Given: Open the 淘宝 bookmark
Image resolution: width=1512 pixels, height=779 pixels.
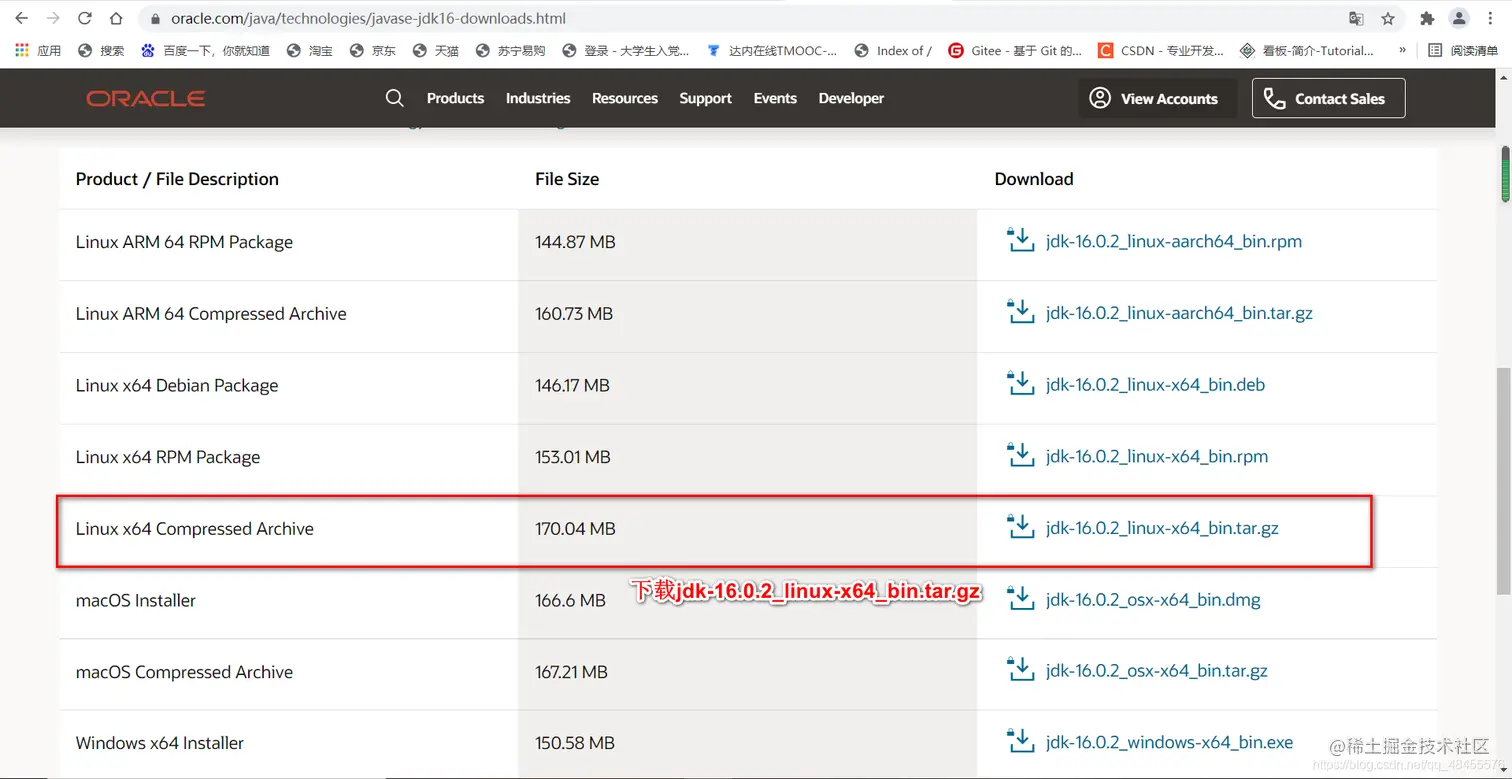Looking at the screenshot, I should point(309,50).
